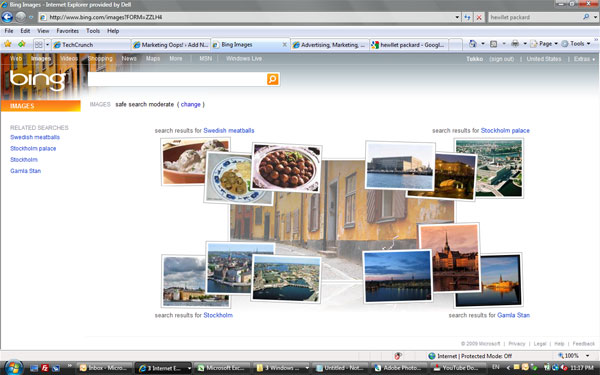The height and width of the screenshot is (375, 600).
Task: Click the Feedback footer link
Action: point(584,344)
